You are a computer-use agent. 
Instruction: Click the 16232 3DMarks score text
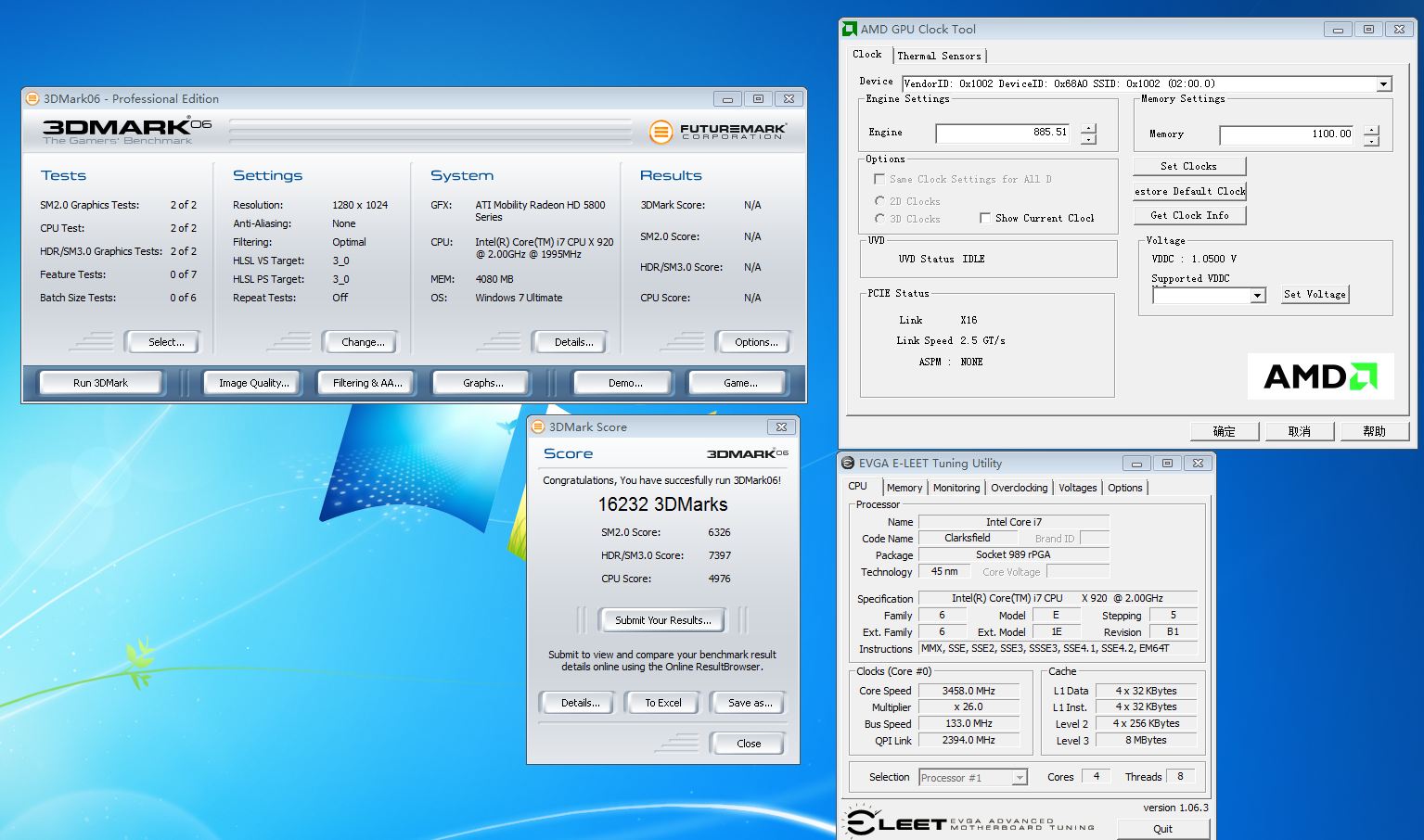[662, 504]
